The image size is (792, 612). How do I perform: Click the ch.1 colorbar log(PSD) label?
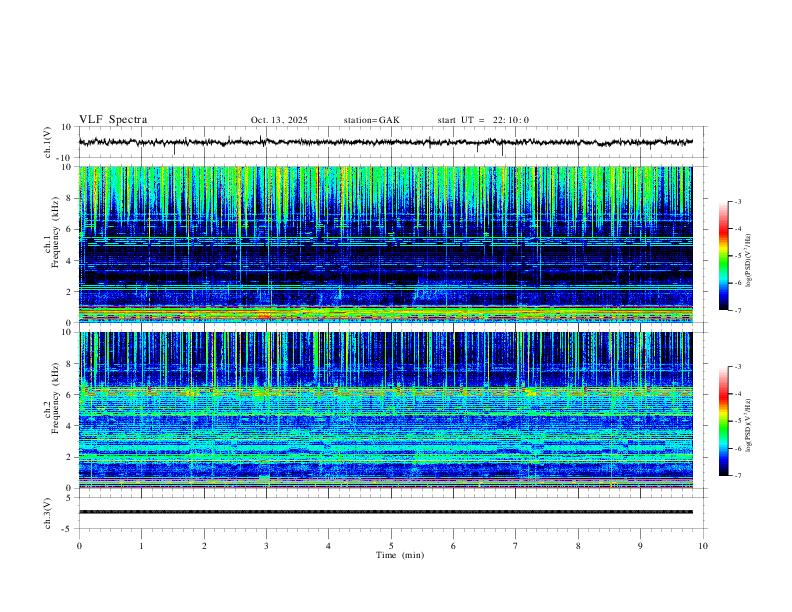coord(748,260)
